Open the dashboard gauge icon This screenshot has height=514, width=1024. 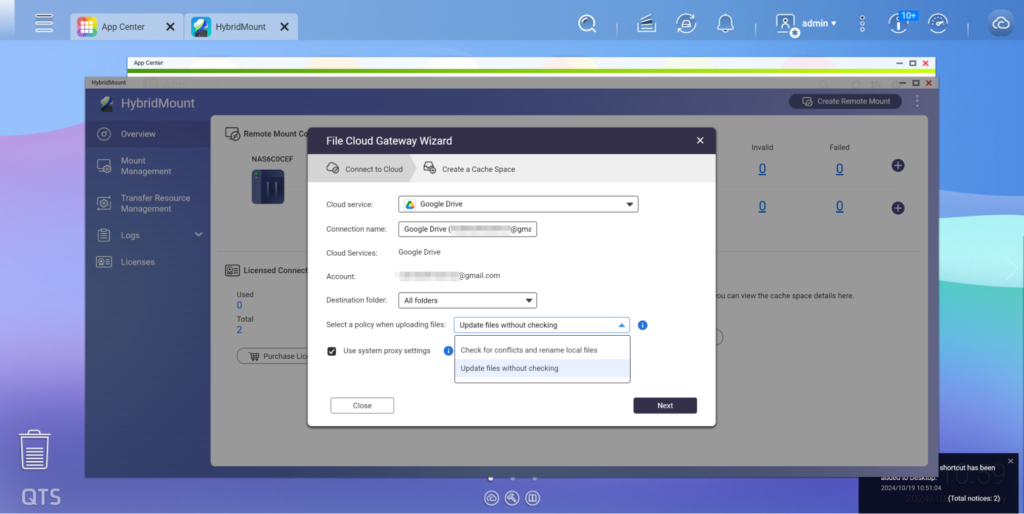[x=938, y=23]
